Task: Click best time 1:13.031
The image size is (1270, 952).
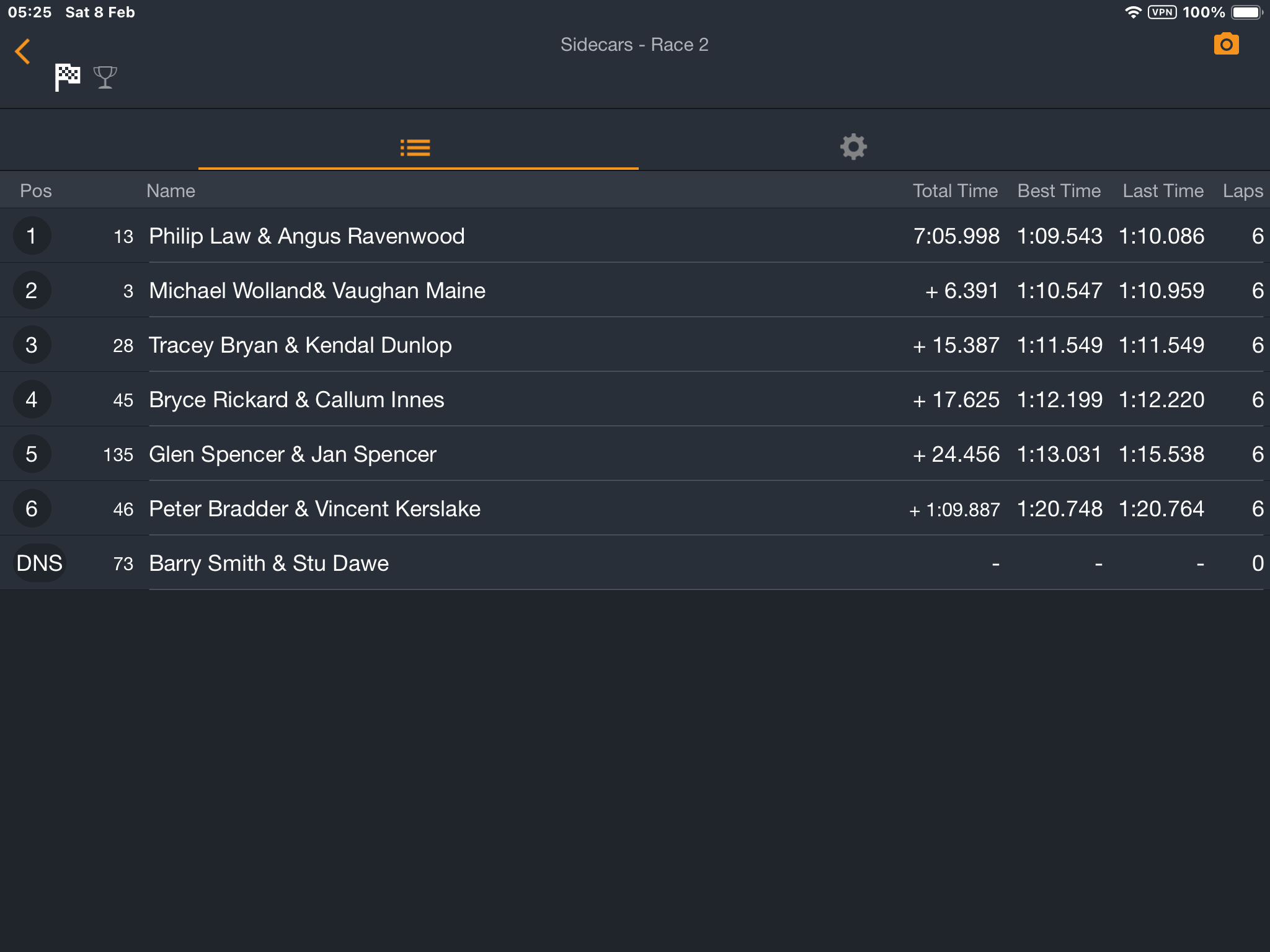Action: pyautogui.click(x=1060, y=454)
